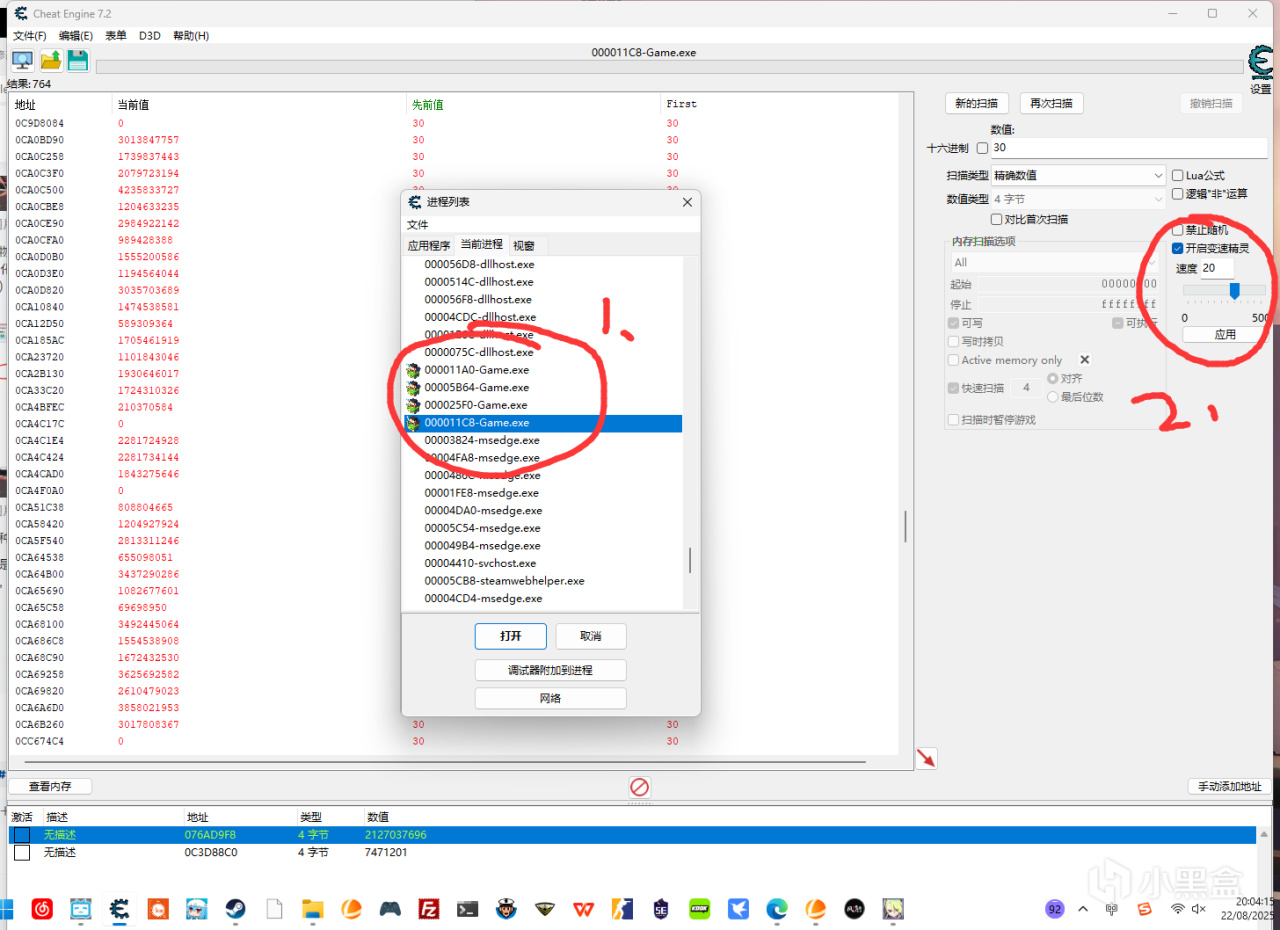Switch to the 应用程序 tab in process list
Viewport: 1280px width, 930px height.
(x=429, y=245)
